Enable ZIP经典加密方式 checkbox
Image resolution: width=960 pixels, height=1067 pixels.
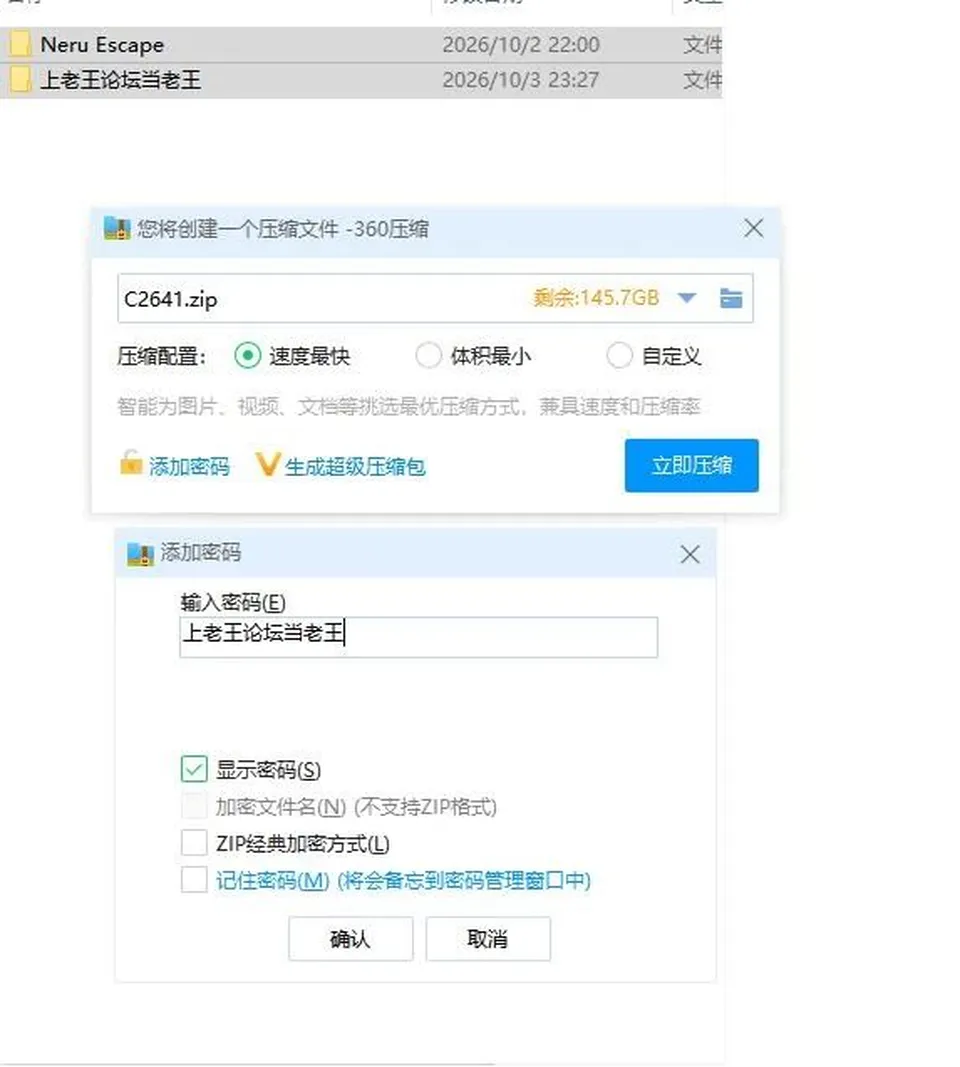pyautogui.click(x=194, y=843)
